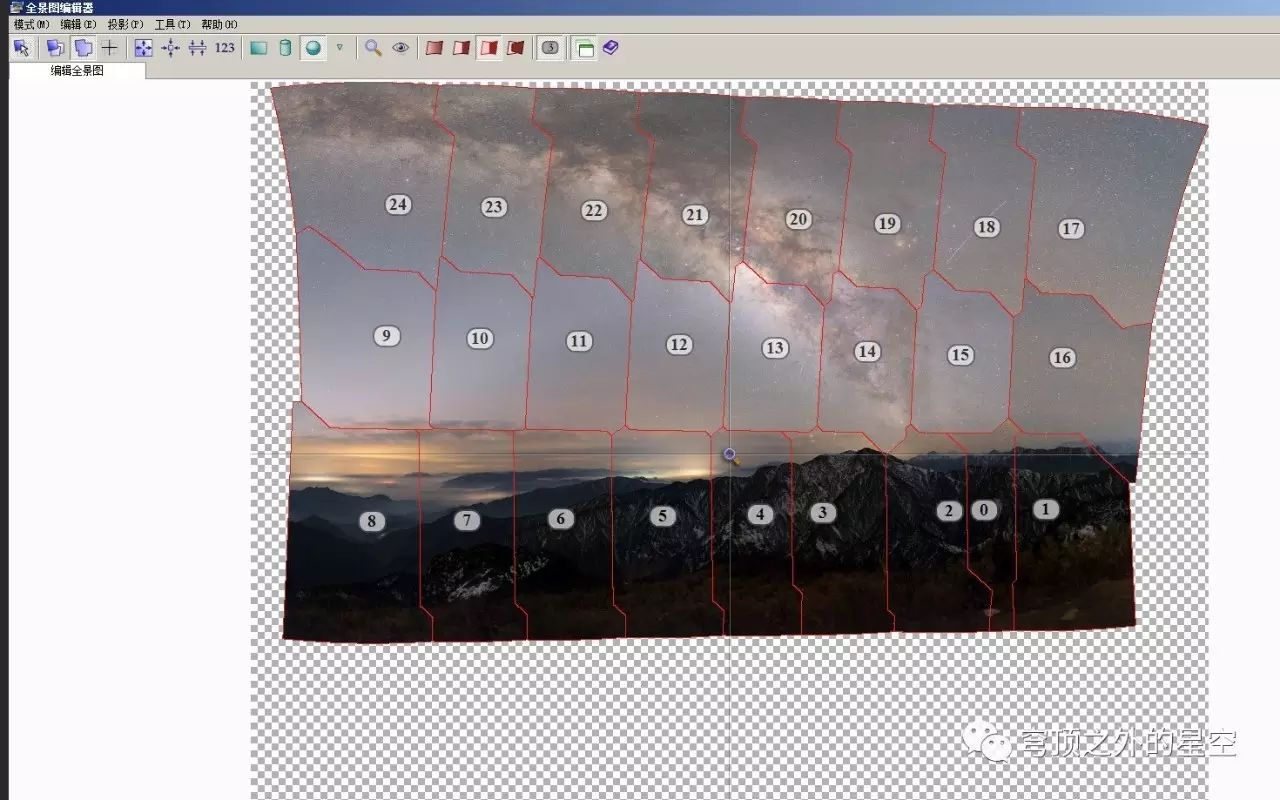
Task: Choose the crosshair center point tool
Action: (x=110, y=48)
